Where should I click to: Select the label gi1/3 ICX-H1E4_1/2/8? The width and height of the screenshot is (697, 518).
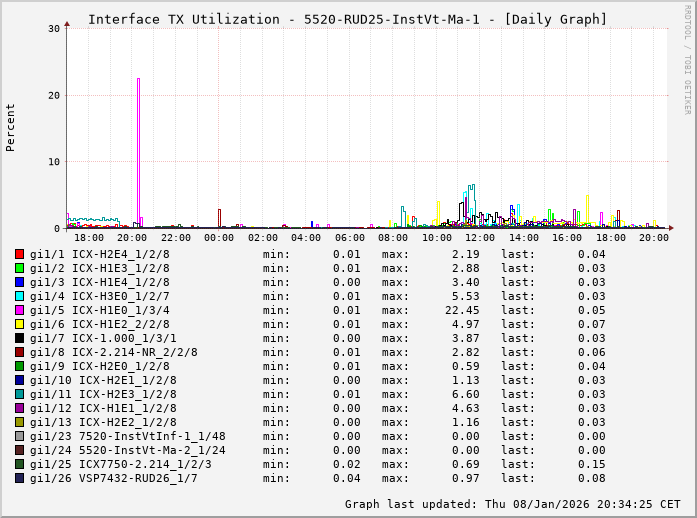point(100,282)
